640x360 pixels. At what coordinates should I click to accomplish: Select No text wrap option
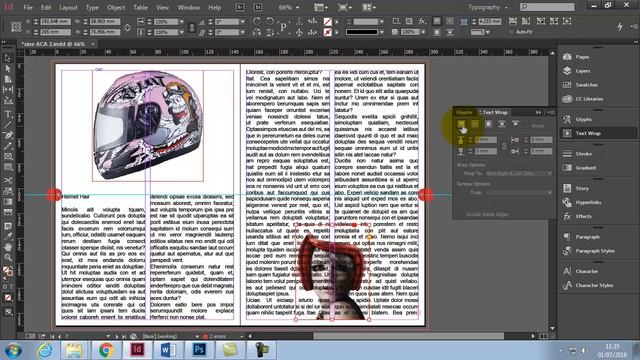pos(461,124)
